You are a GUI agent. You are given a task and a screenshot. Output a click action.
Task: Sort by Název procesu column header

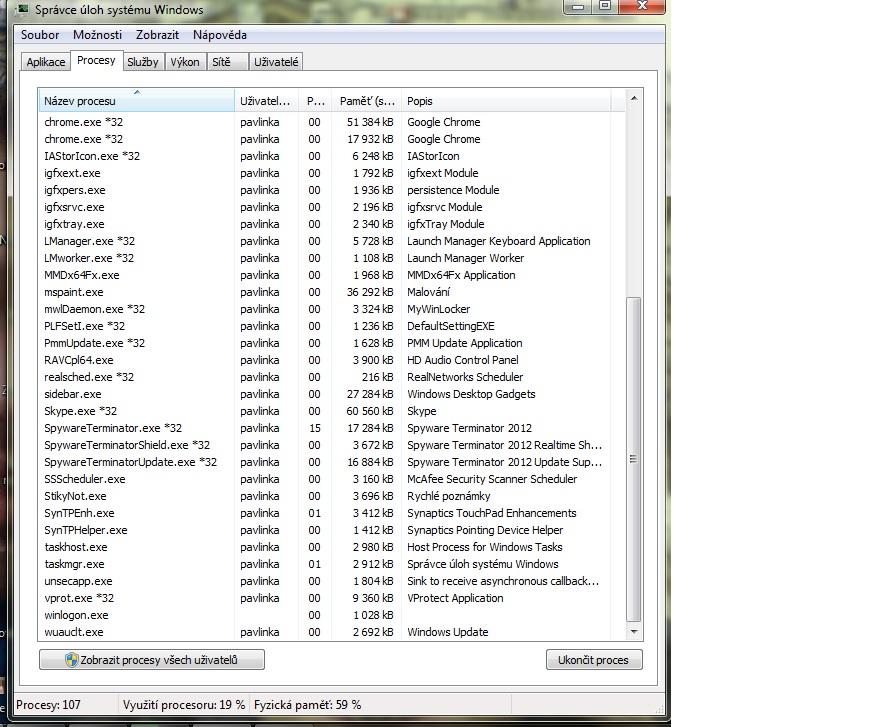[136, 101]
